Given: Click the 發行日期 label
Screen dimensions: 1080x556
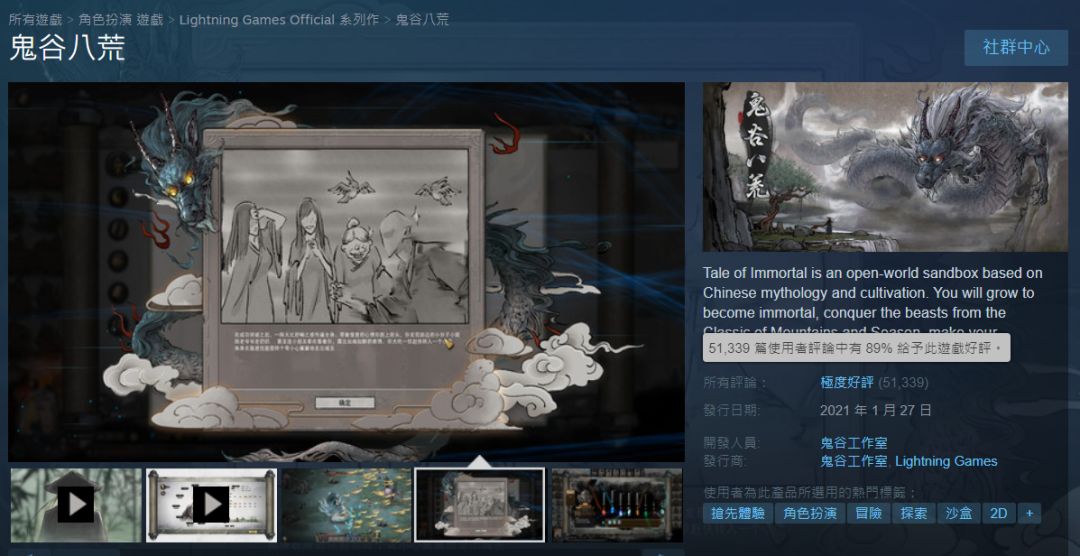Looking at the screenshot, I should [732, 411].
